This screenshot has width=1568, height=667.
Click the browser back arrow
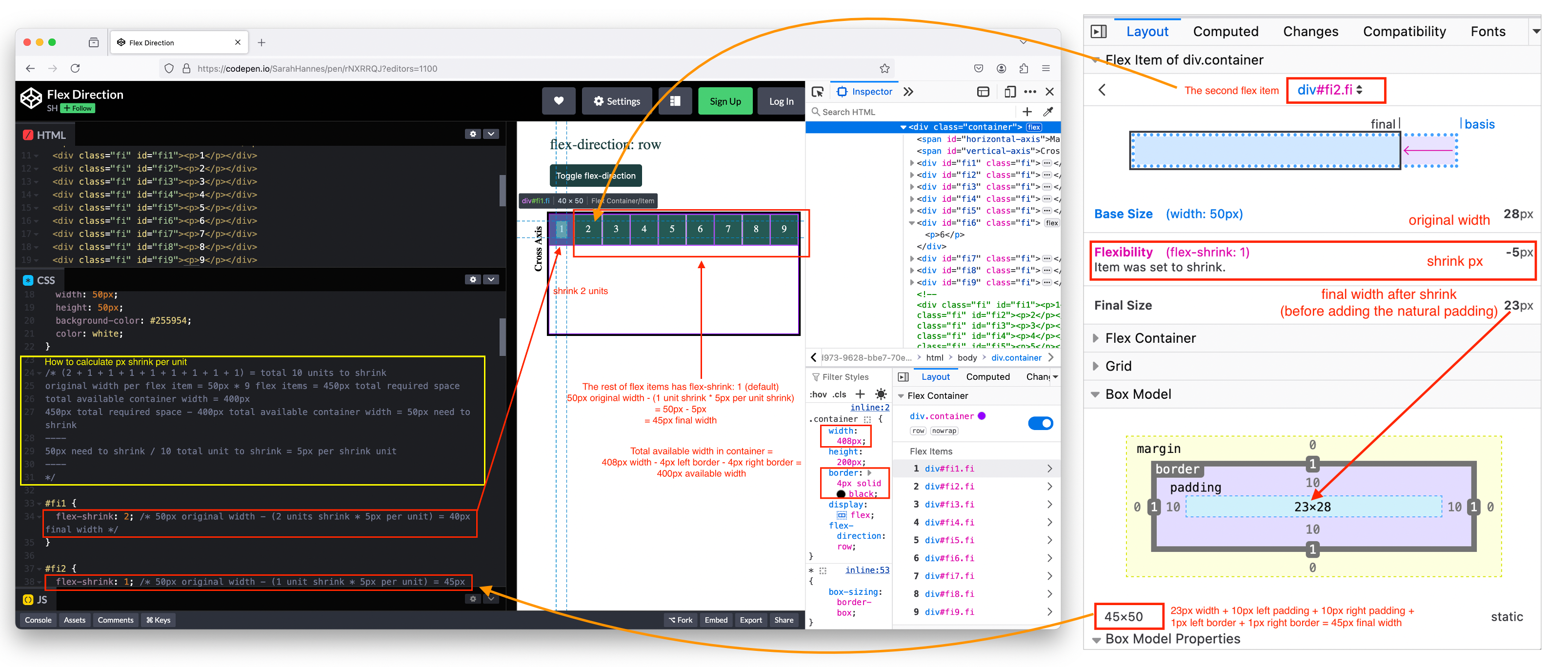[30, 68]
